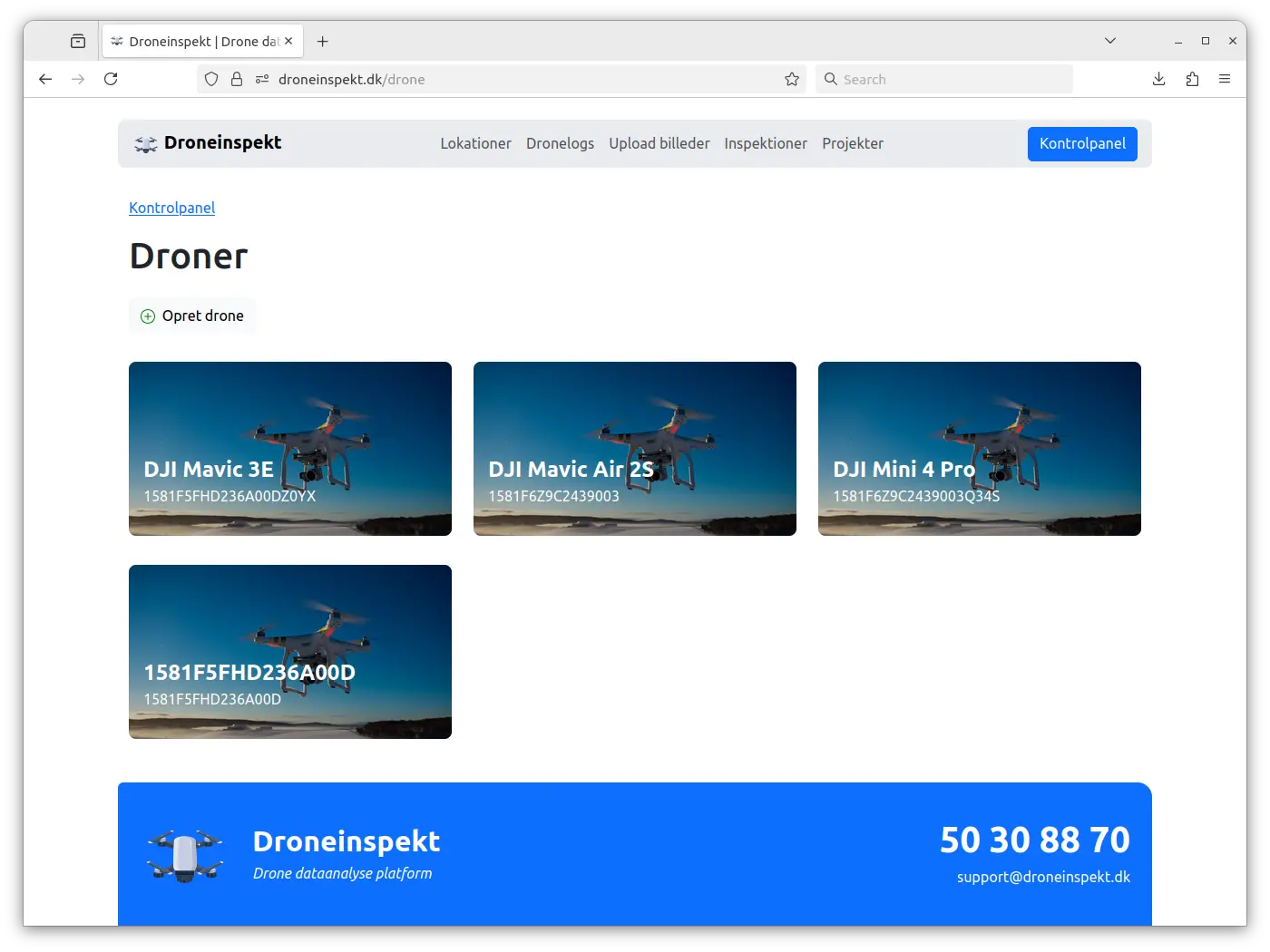
Task: Open the browser hamburger application menu
Action: pyautogui.click(x=1225, y=79)
